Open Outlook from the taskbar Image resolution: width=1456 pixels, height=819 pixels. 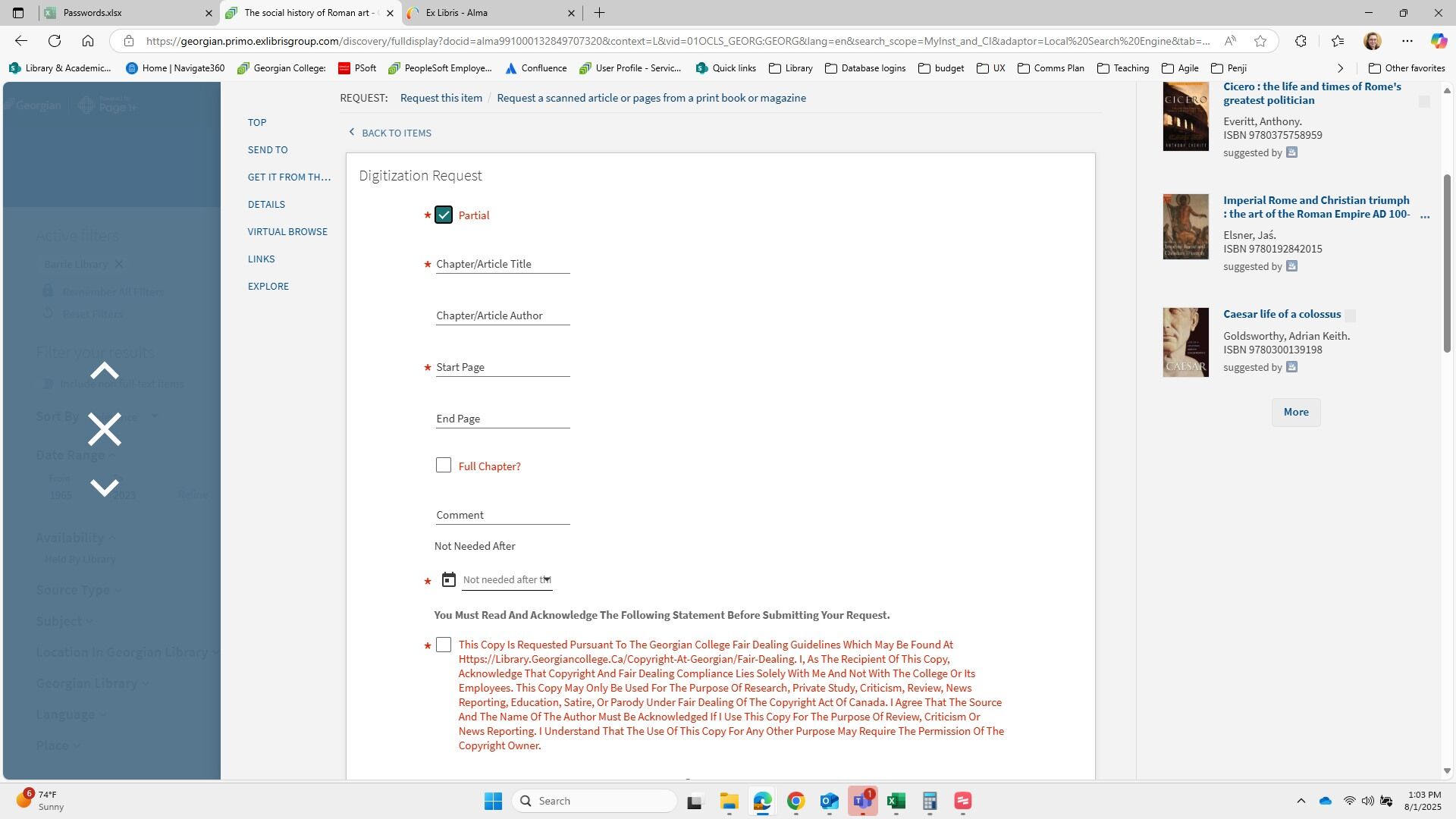click(x=829, y=801)
